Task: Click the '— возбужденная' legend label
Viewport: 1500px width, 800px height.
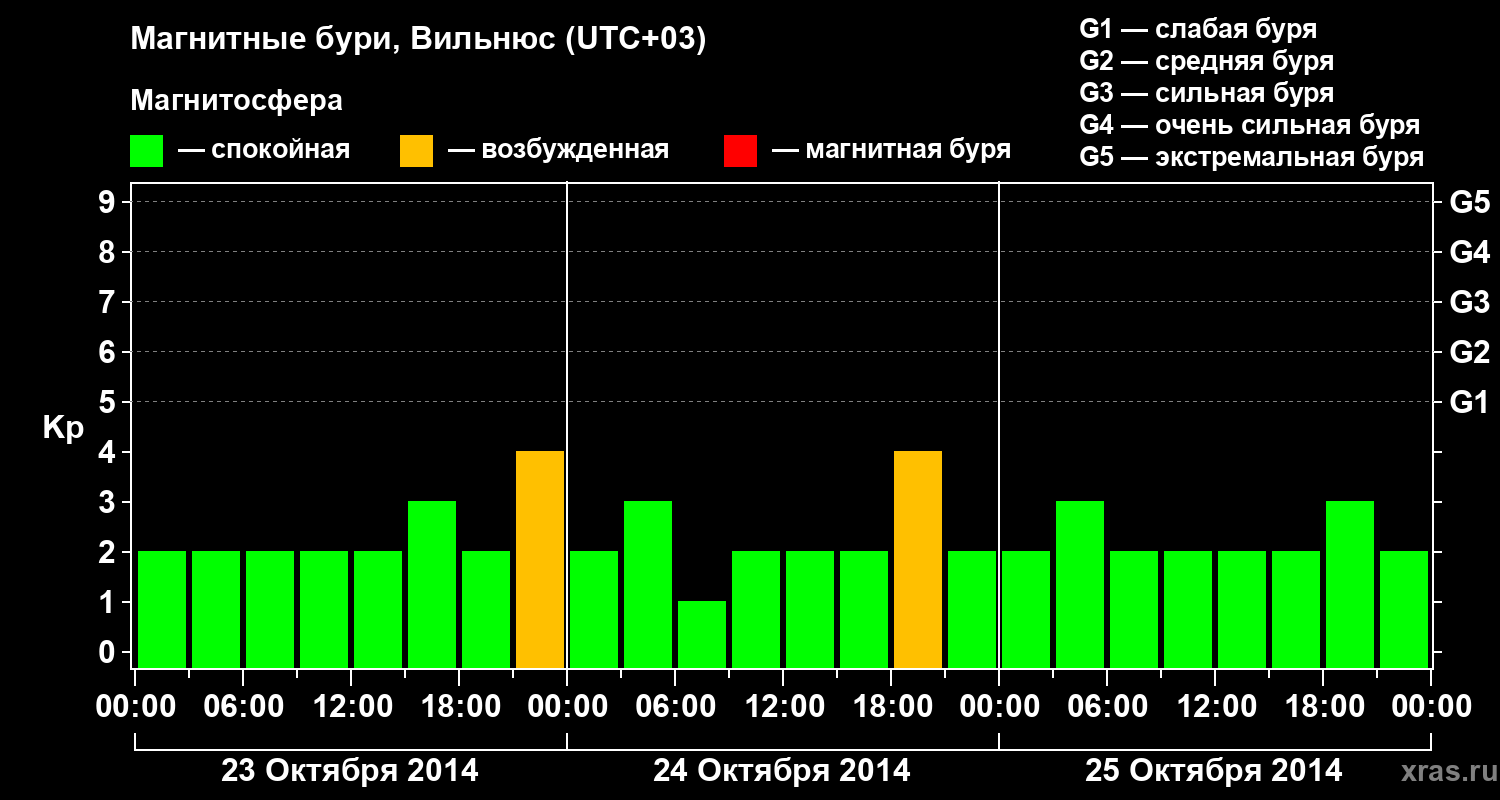Action: (558, 150)
